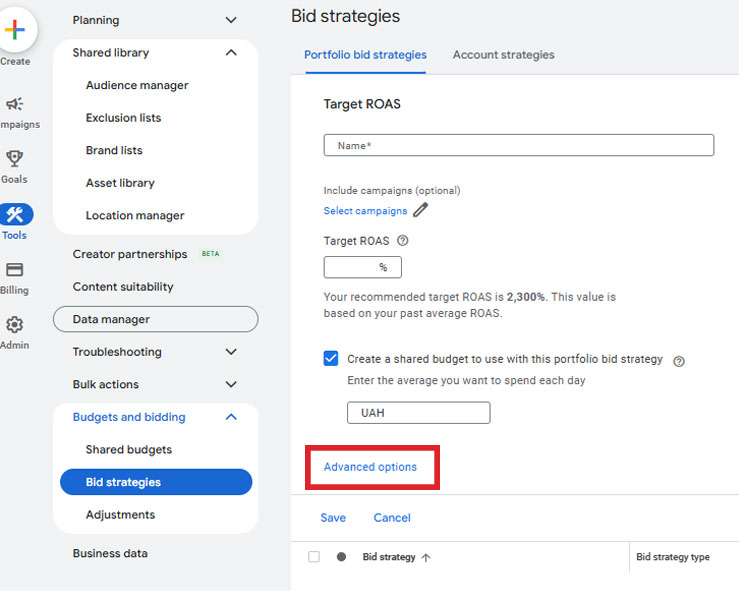
Task: Tick the select-all checkbox in table header
Action: (x=314, y=557)
